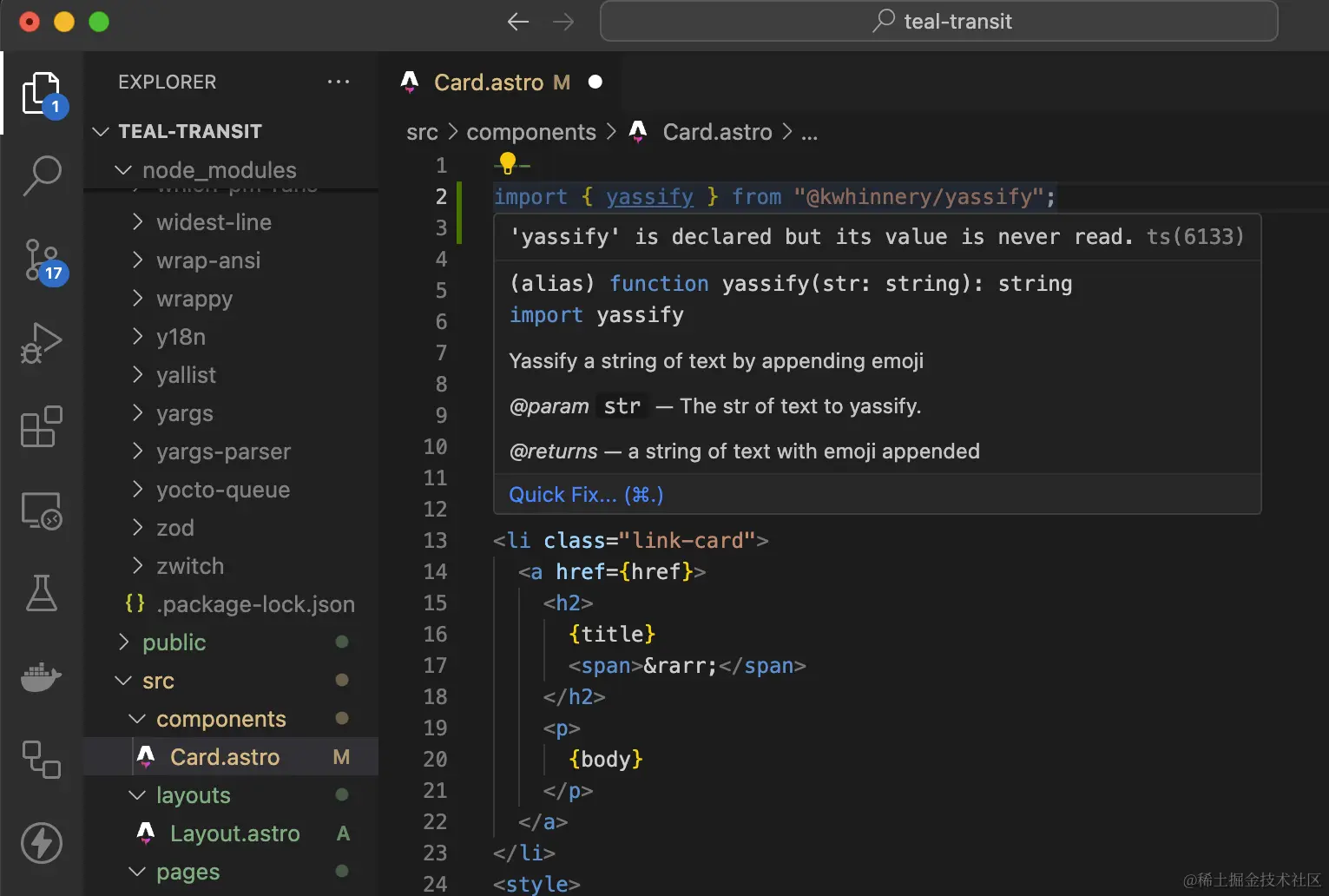Click the teal-transit command center search box
Screen dimensions: 1329x896
939,22
